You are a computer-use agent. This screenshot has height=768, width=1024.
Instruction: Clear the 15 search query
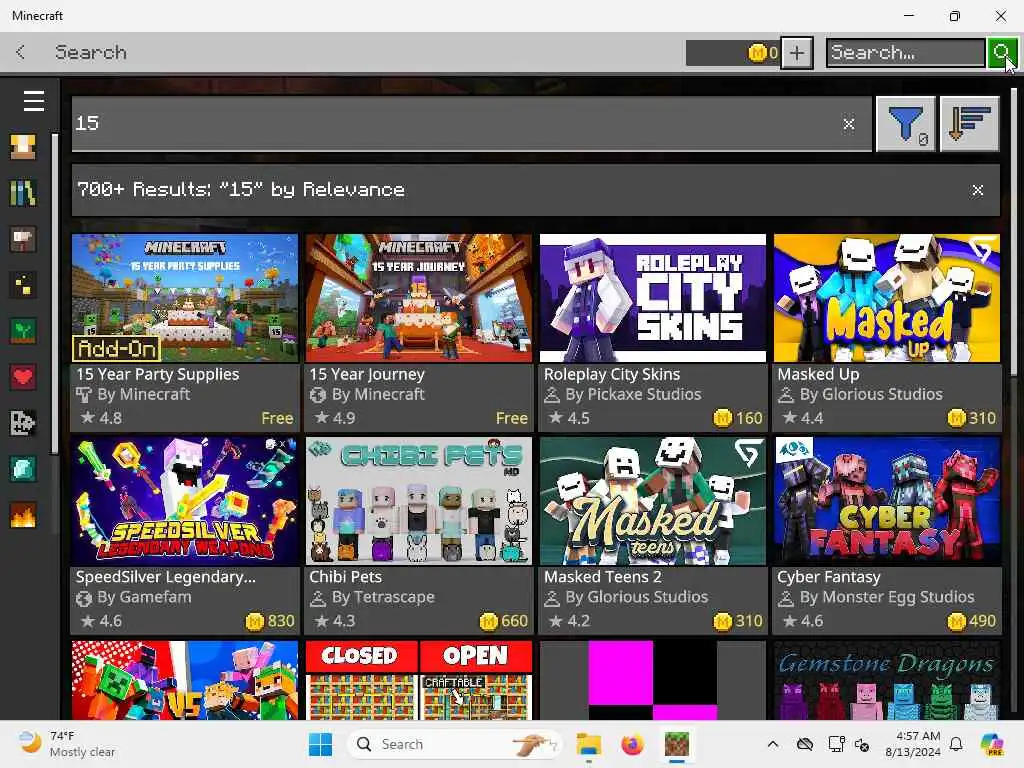click(x=848, y=123)
